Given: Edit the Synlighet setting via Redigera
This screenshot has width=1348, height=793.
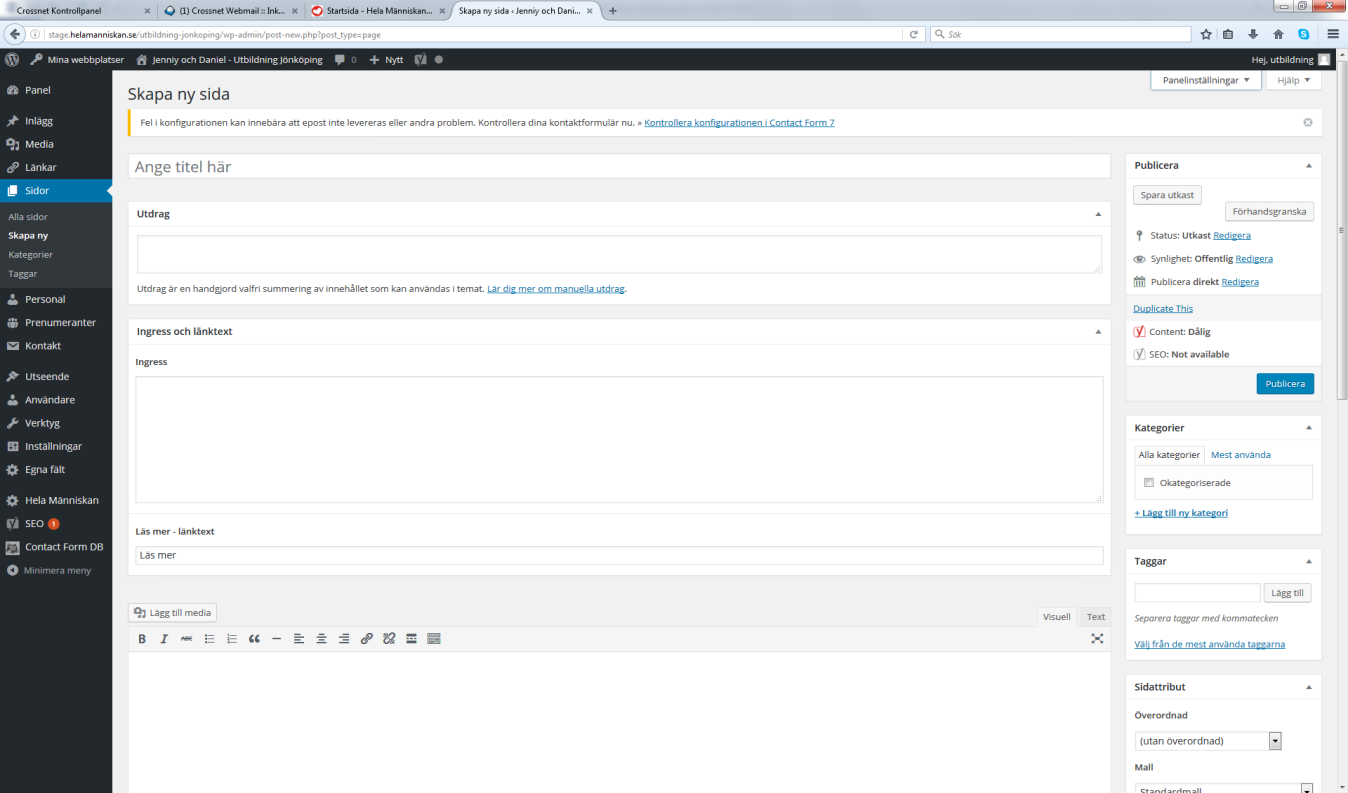Looking at the screenshot, I should coord(1254,259).
